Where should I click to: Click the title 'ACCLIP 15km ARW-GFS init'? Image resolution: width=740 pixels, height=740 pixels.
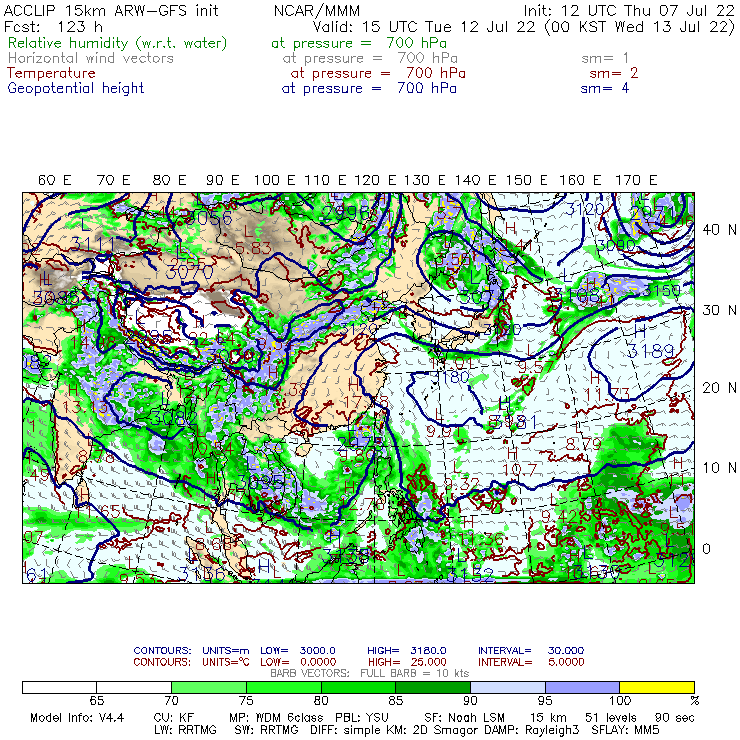pyautogui.click(x=111, y=10)
